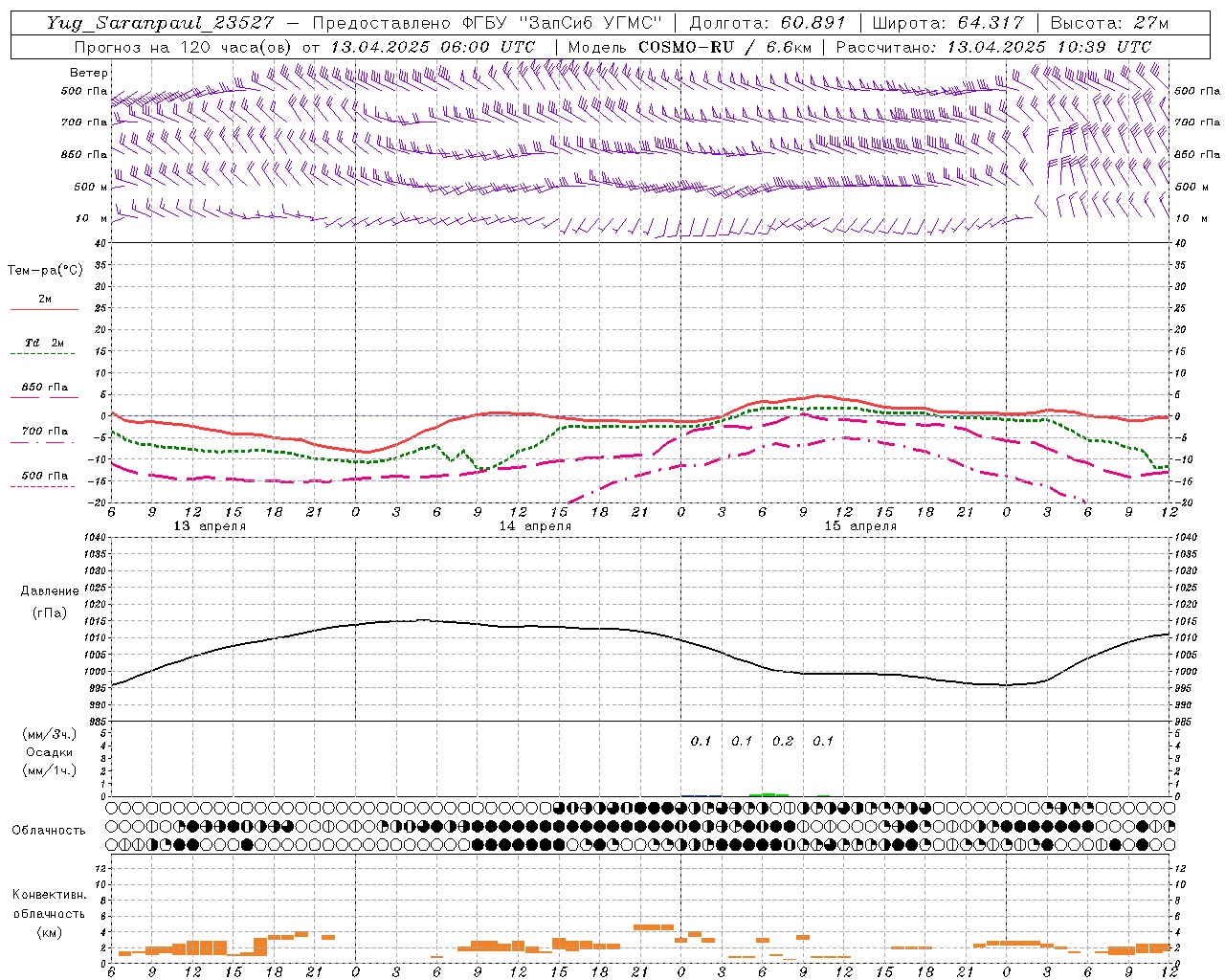Select the elevation text Высота: 27м
Screen dimensions: 1225x980
(1109, 23)
